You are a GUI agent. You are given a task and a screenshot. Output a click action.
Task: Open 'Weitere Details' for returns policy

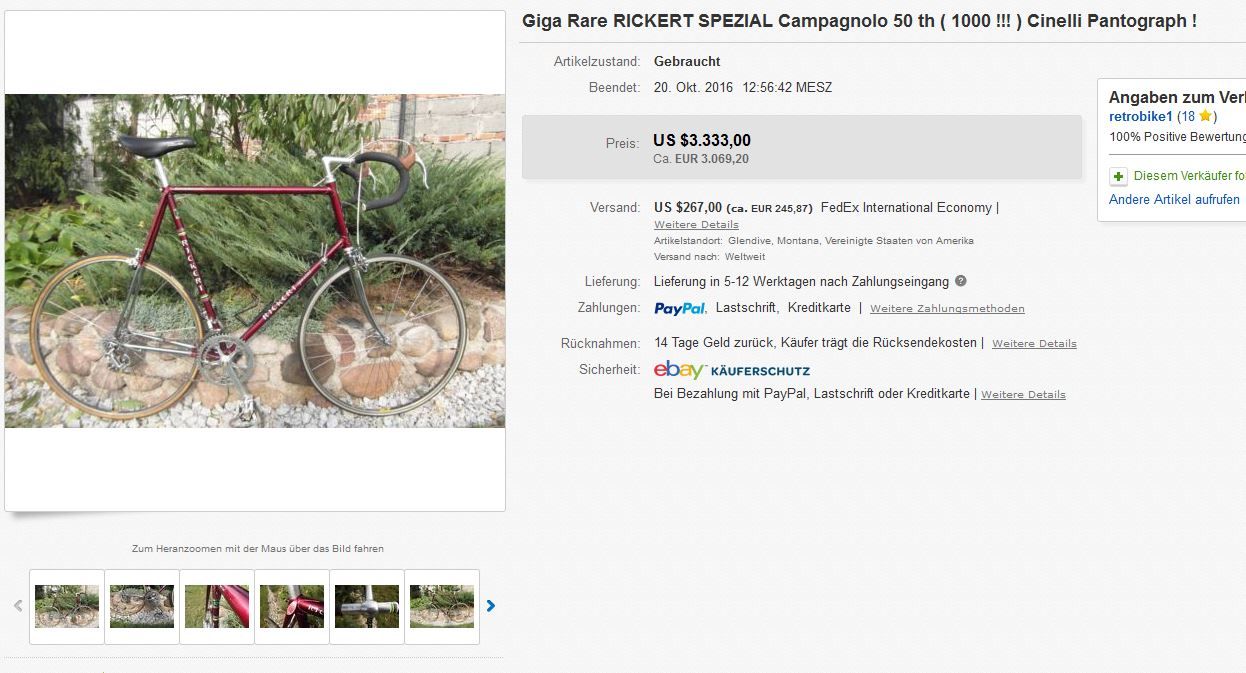point(1034,344)
